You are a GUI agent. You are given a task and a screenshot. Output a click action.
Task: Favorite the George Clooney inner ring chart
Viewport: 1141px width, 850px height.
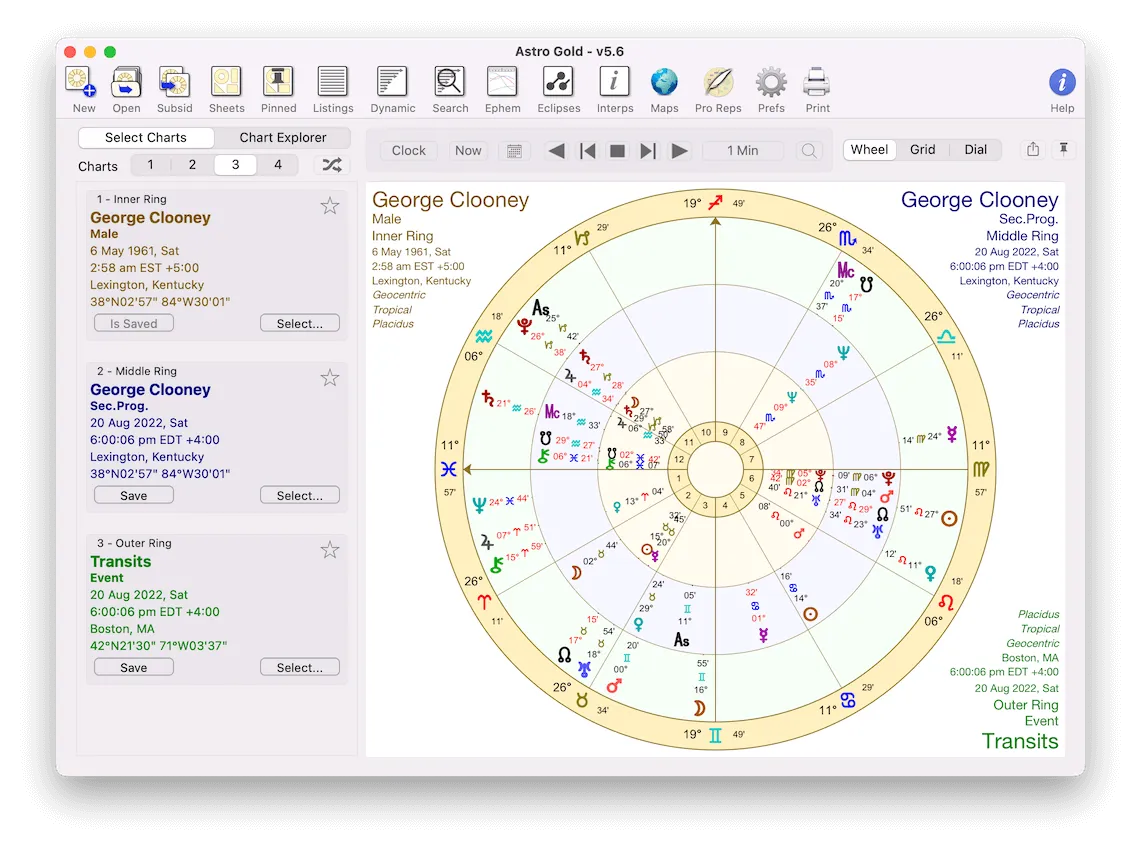(330, 205)
